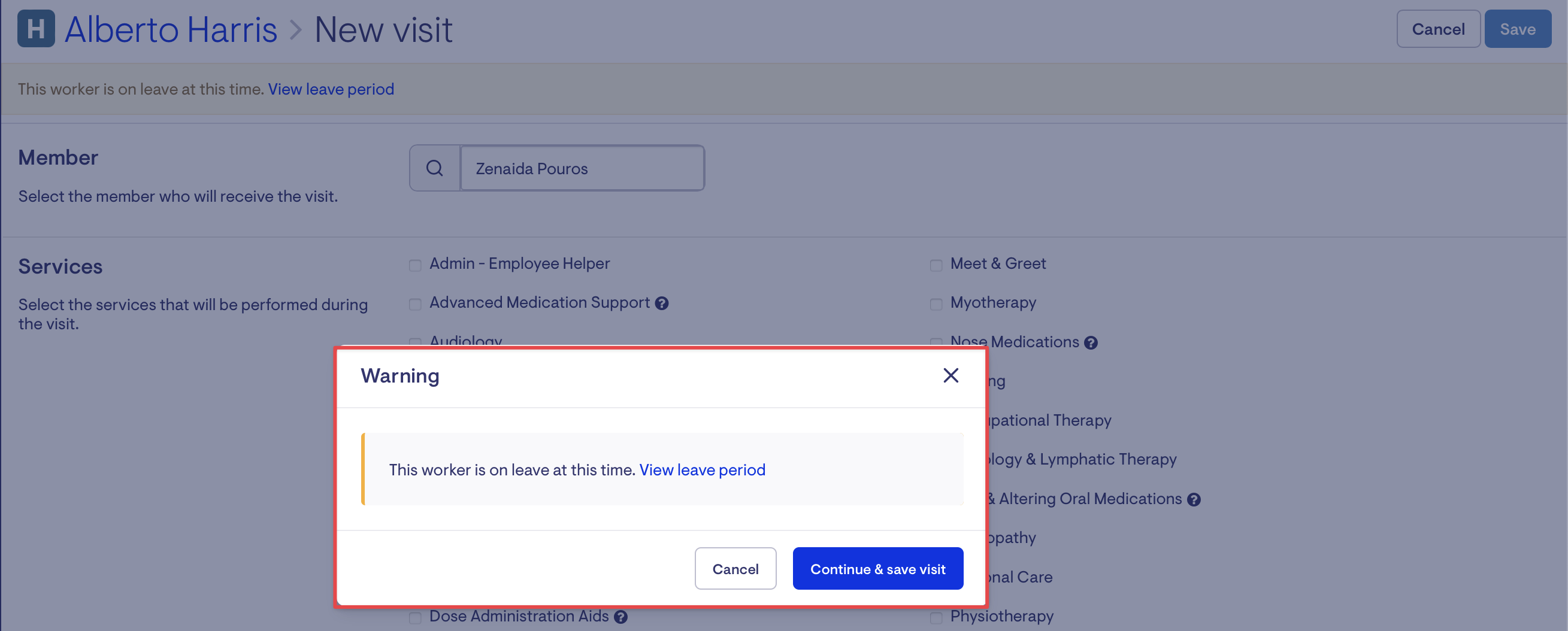Click View leave period in top banner
1568x631 pixels.
331,89
